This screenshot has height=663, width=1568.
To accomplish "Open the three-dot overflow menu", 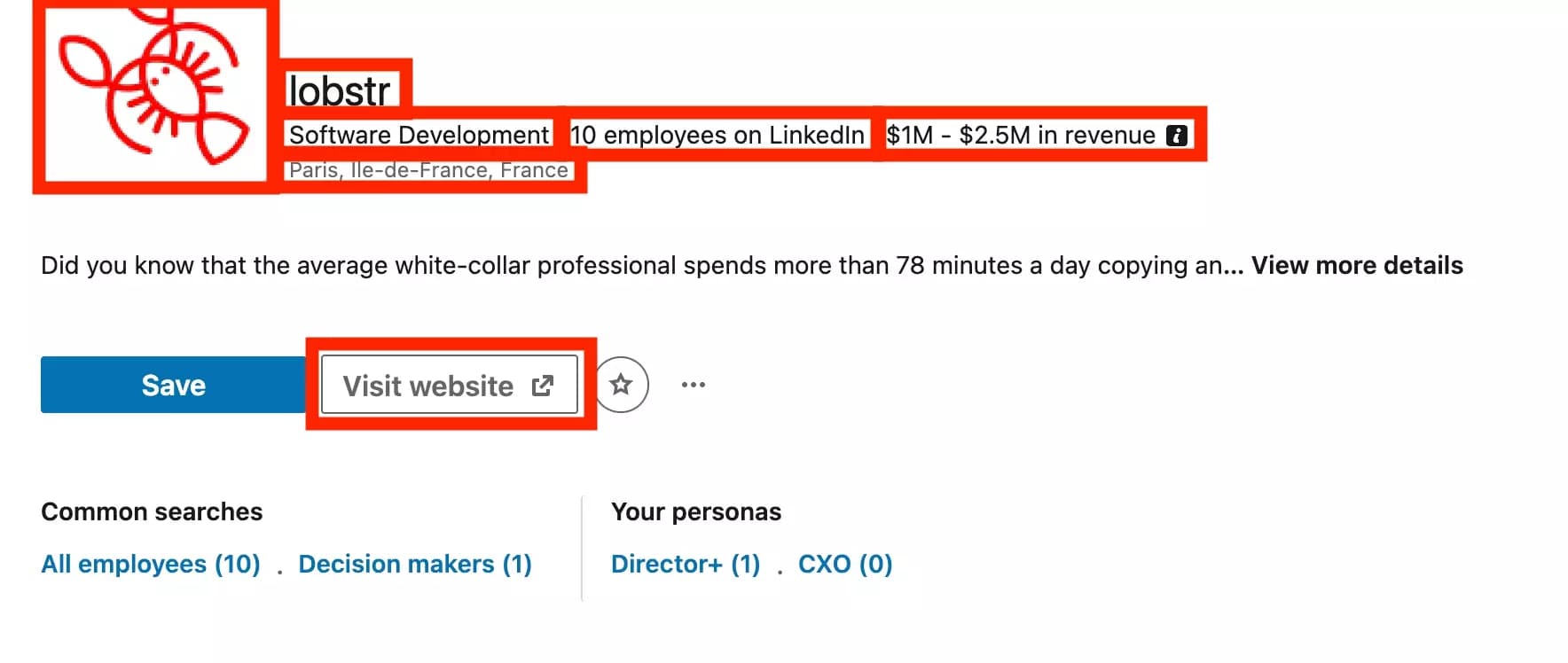I will (x=694, y=384).
